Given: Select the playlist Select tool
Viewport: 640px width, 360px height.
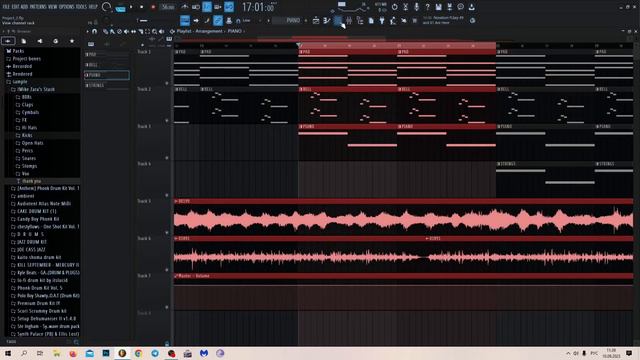Looking at the screenshot, I should tap(147, 31).
